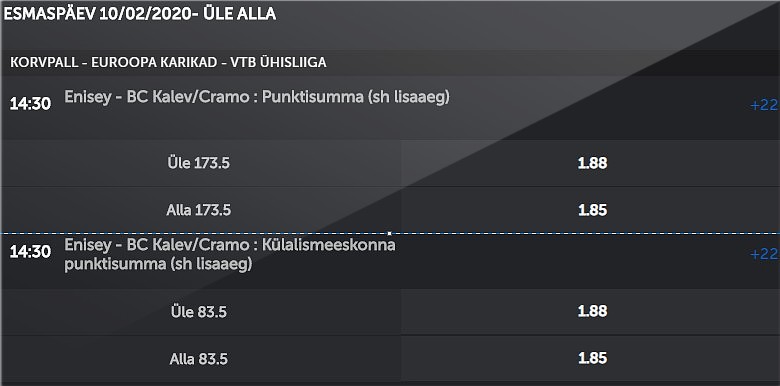Click the 14:30 time of Punktisumma match
This screenshot has width=780, height=386.
[x=30, y=104]
